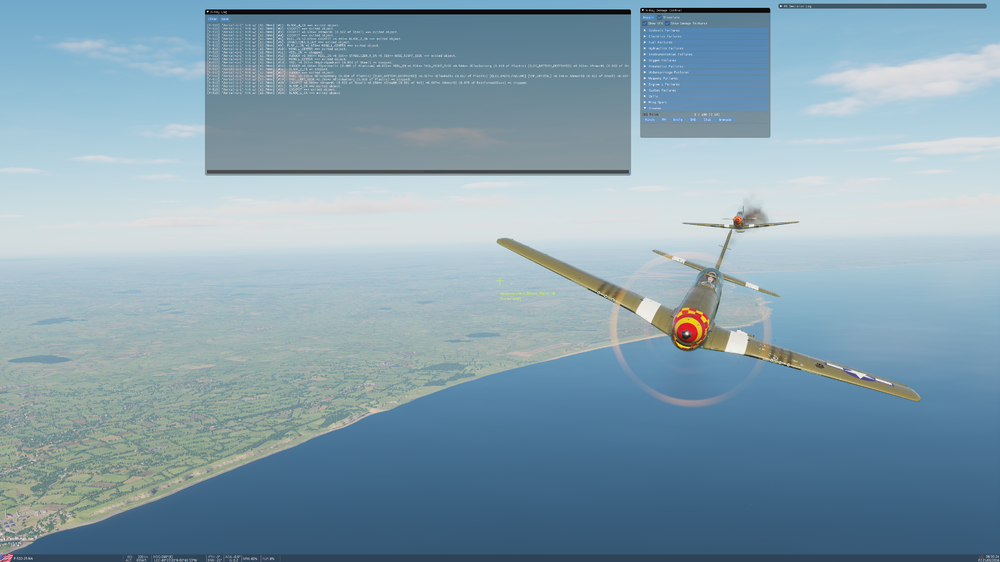Screen dimensions: 1000x562
Task: Click the X-Ray Log horizontal scrollbar
Action: (418, 172)
